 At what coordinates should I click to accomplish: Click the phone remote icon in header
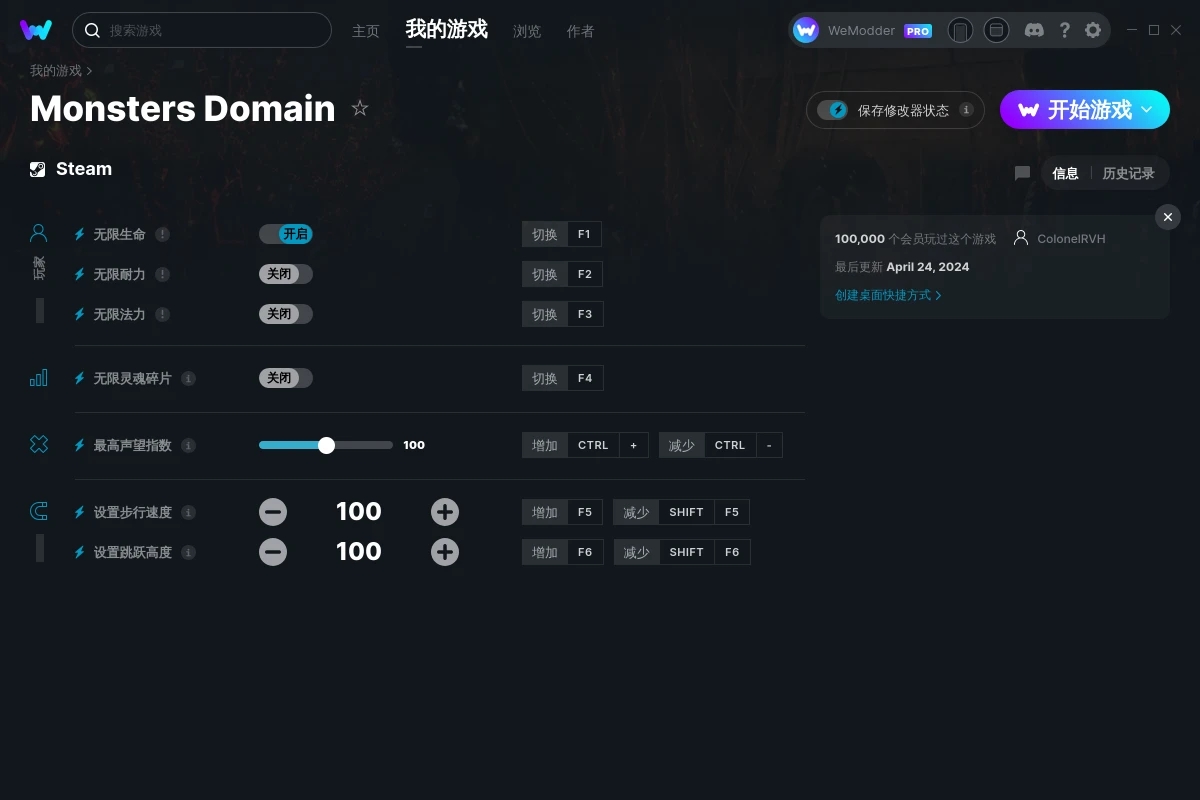pyautogui.click(x=960, y=30)
